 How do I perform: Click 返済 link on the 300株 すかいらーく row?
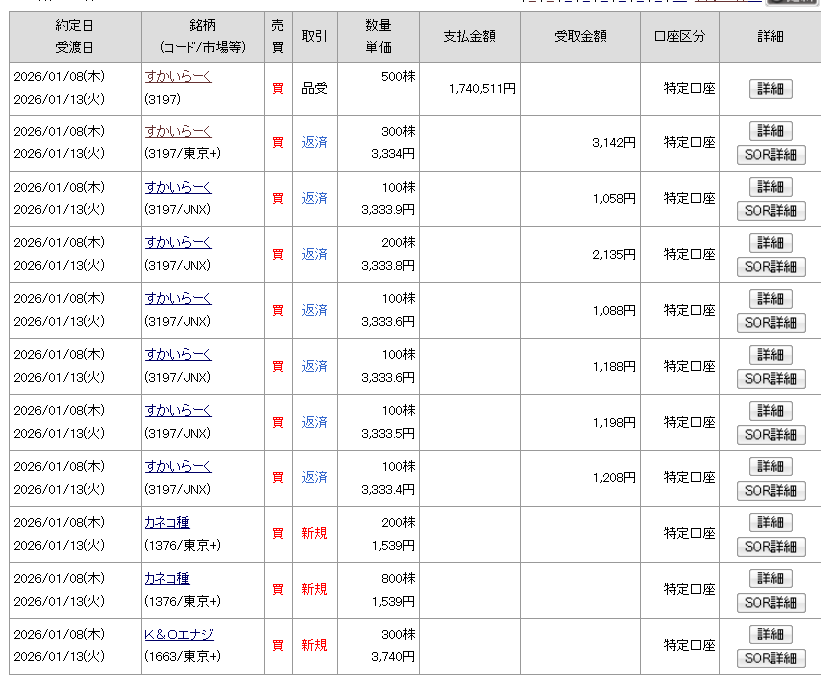point(315,143)
